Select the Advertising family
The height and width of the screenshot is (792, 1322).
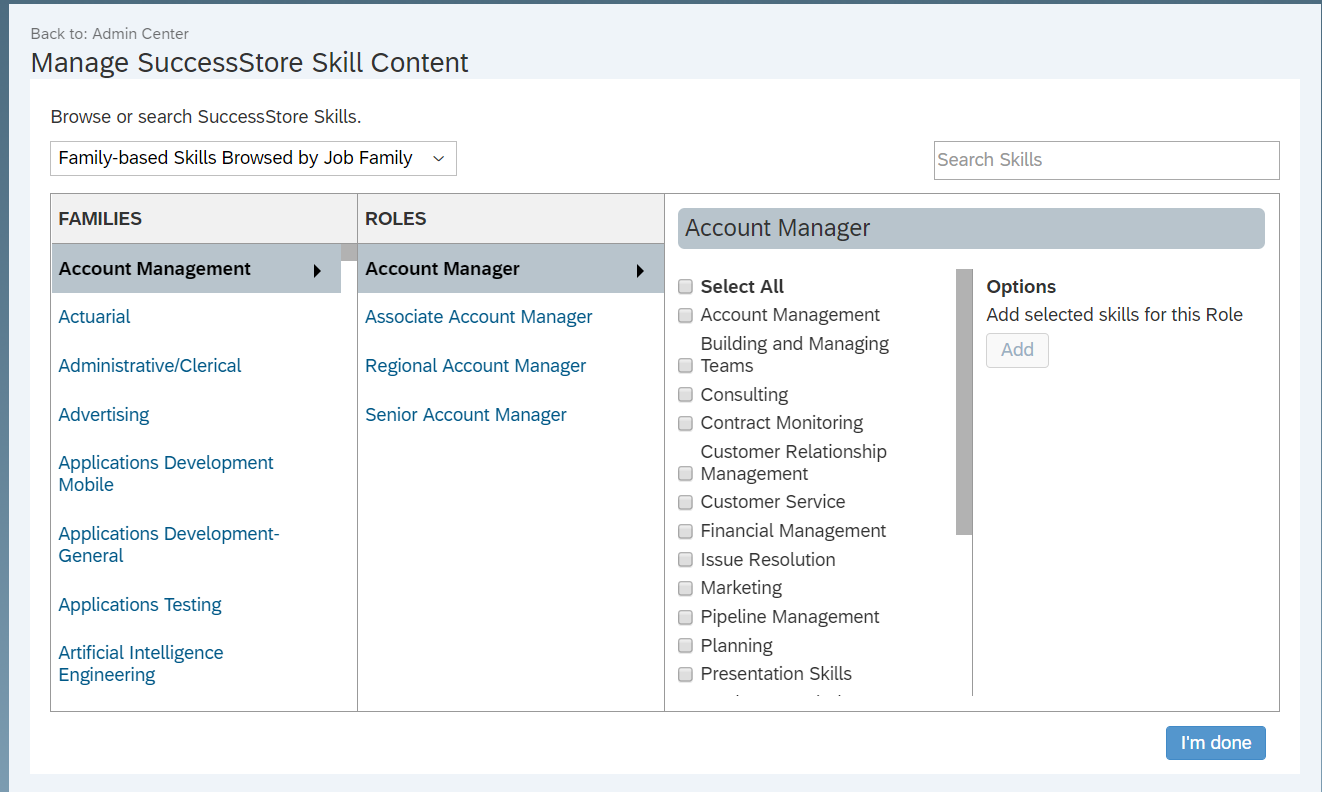click(104, 415)
